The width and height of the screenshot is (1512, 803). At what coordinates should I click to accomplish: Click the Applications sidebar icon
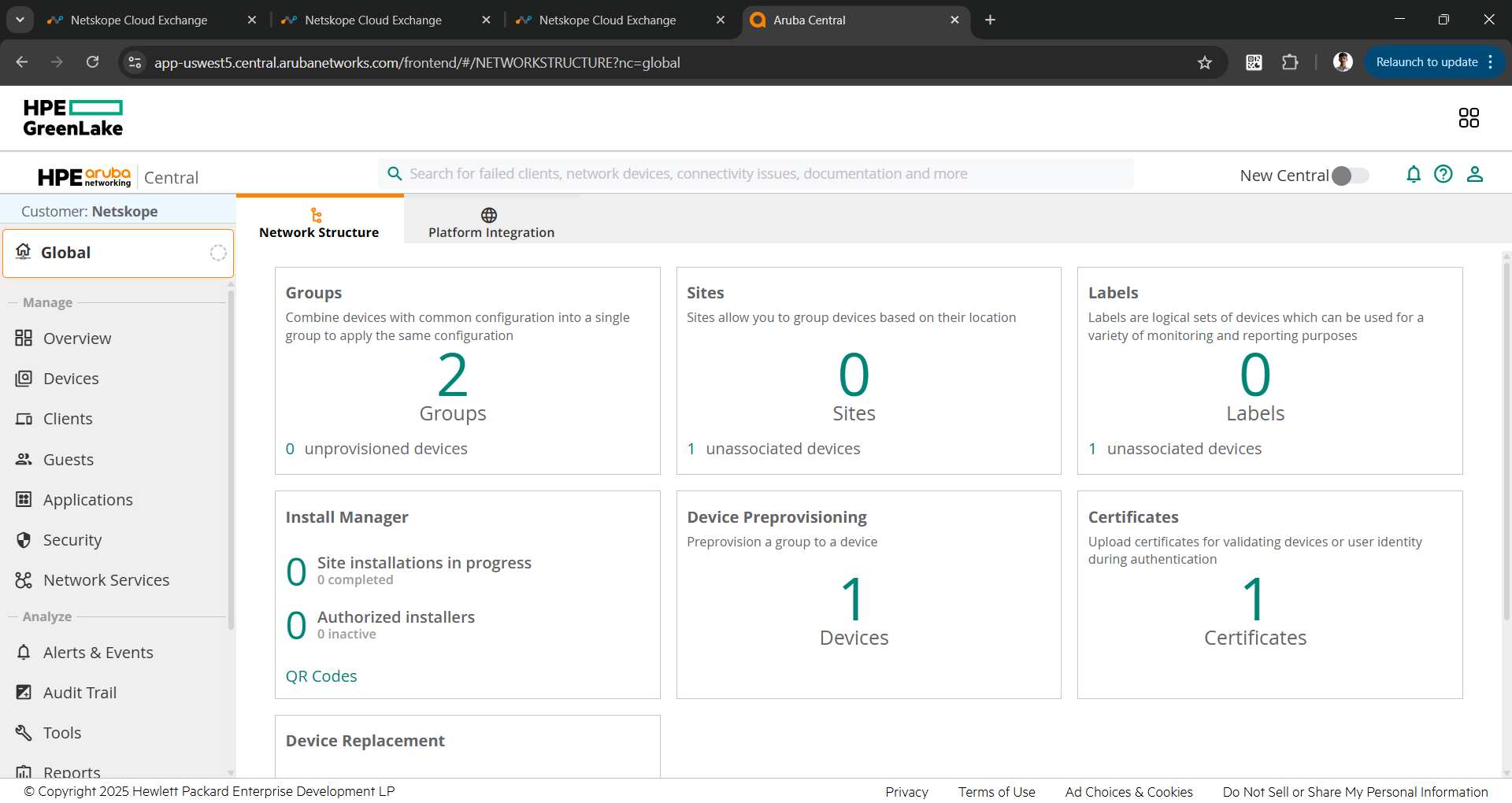24,499
